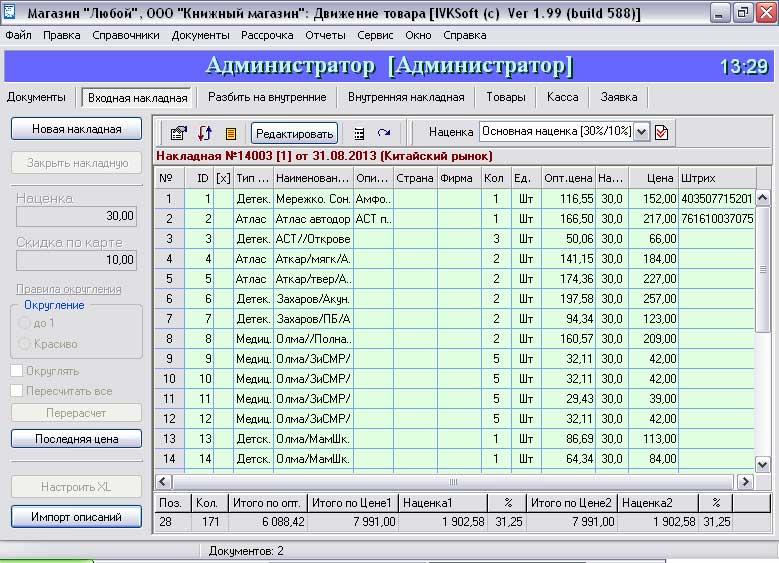Click the Новая накладная button
This screenshot has width=779, height=563.
pos(77,129)
